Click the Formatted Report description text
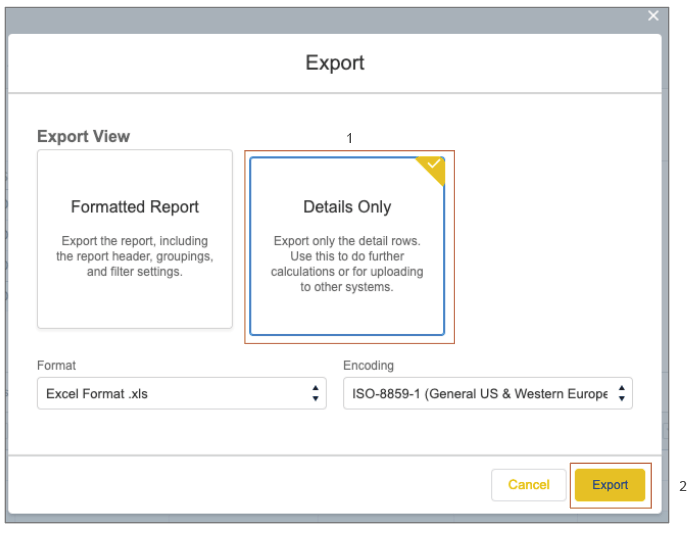This screenshot has height=536, width=693. [135, 256]
